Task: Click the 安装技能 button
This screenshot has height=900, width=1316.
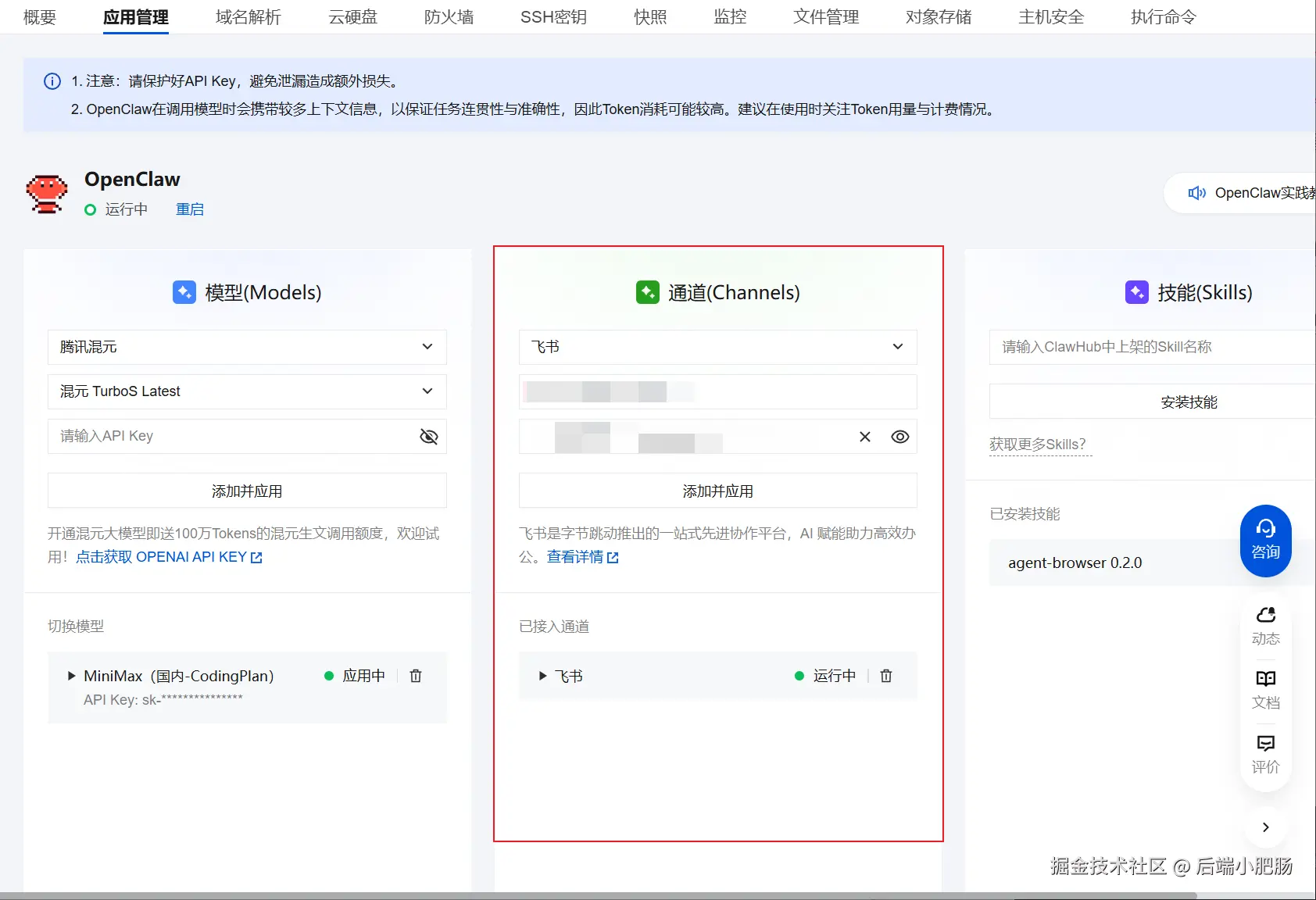Action: (1153, 402)
